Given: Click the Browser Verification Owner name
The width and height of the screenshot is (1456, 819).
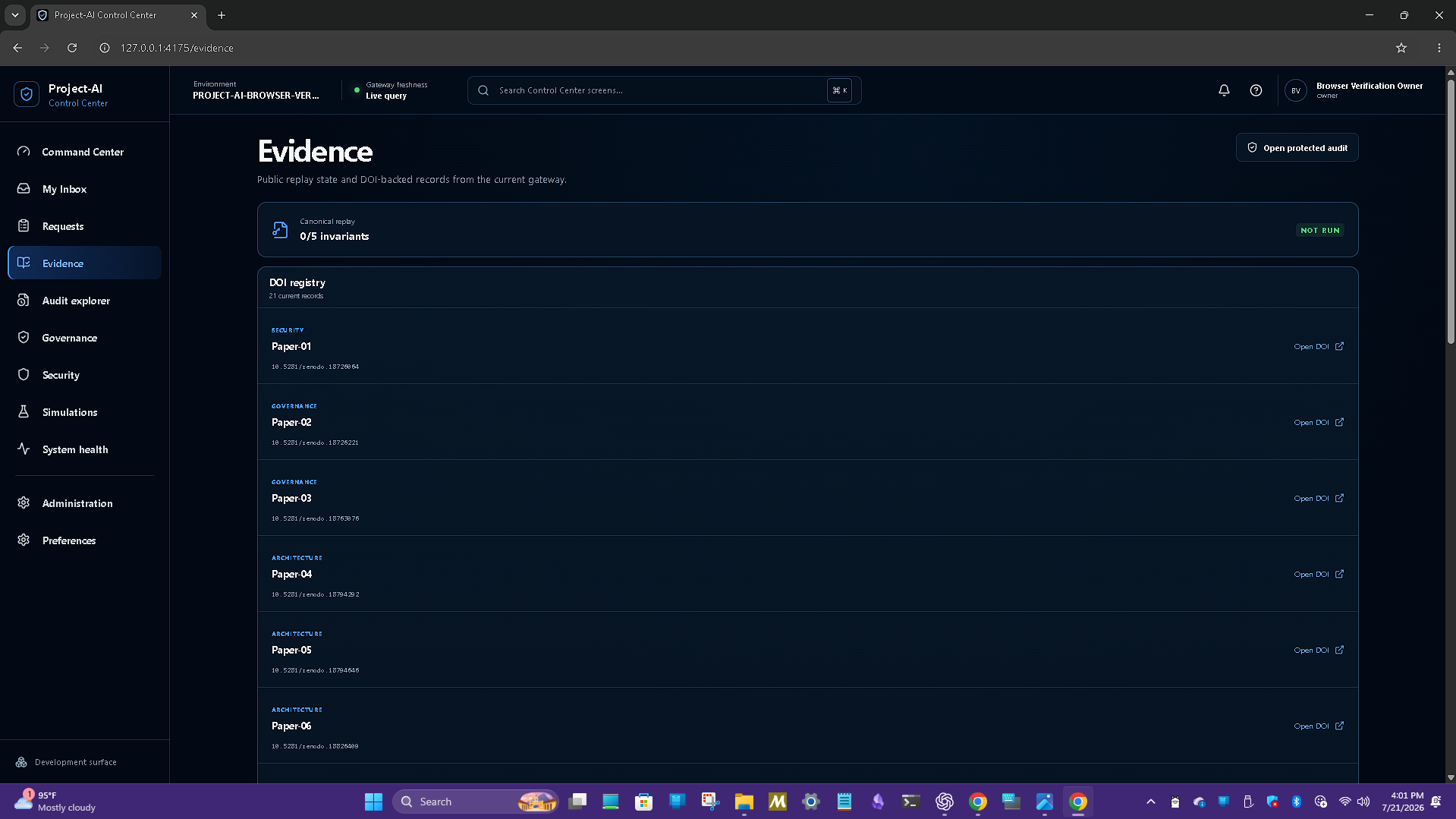Looking at the screenshot, I should click(x=1370, y=86).
